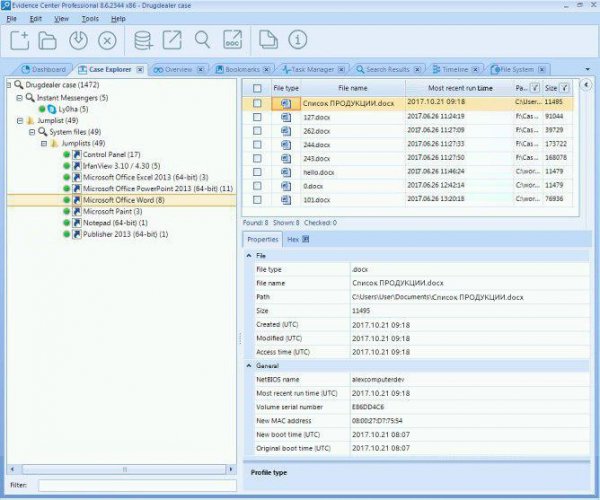
Task: Toggle the select-all checkbox in table header
Action: [257, 88]
